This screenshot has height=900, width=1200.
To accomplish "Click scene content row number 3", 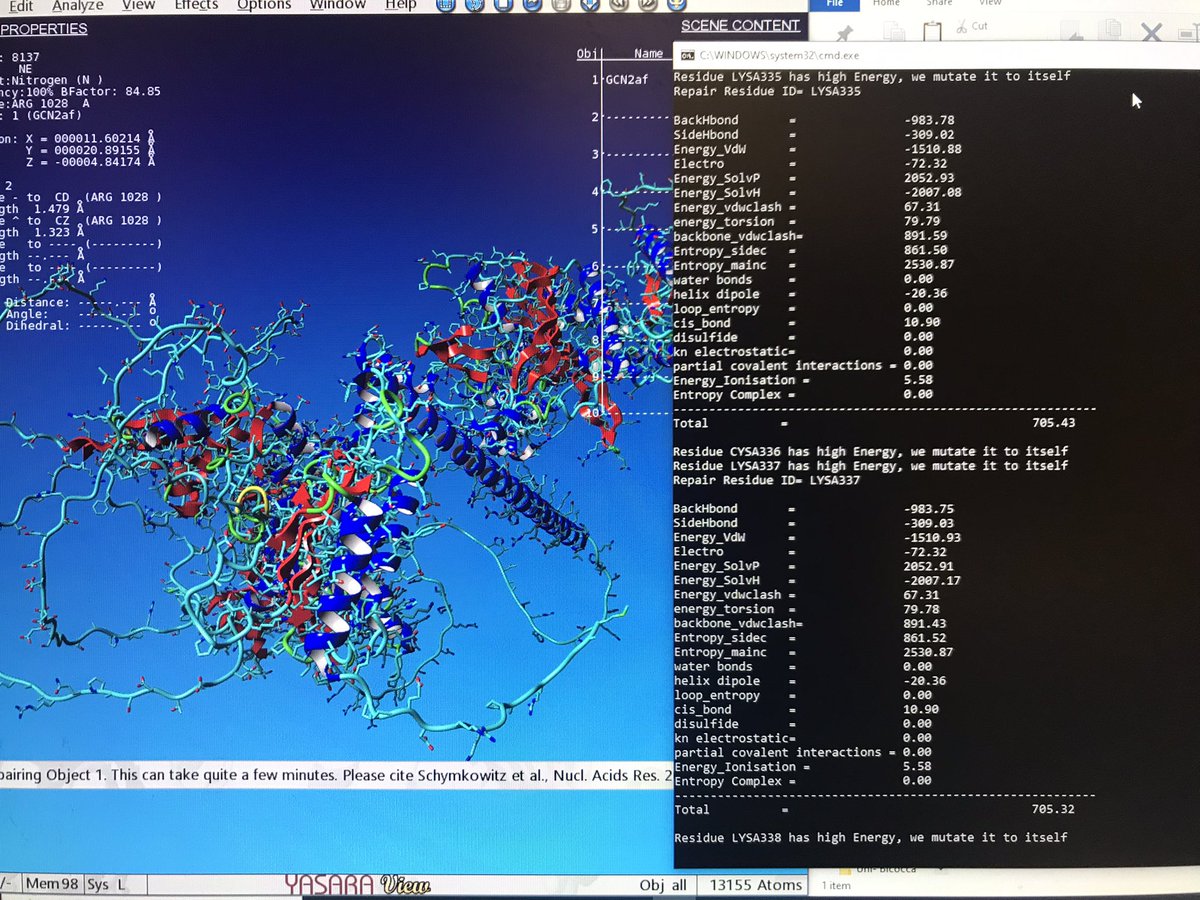I will [x=630, y=154].
